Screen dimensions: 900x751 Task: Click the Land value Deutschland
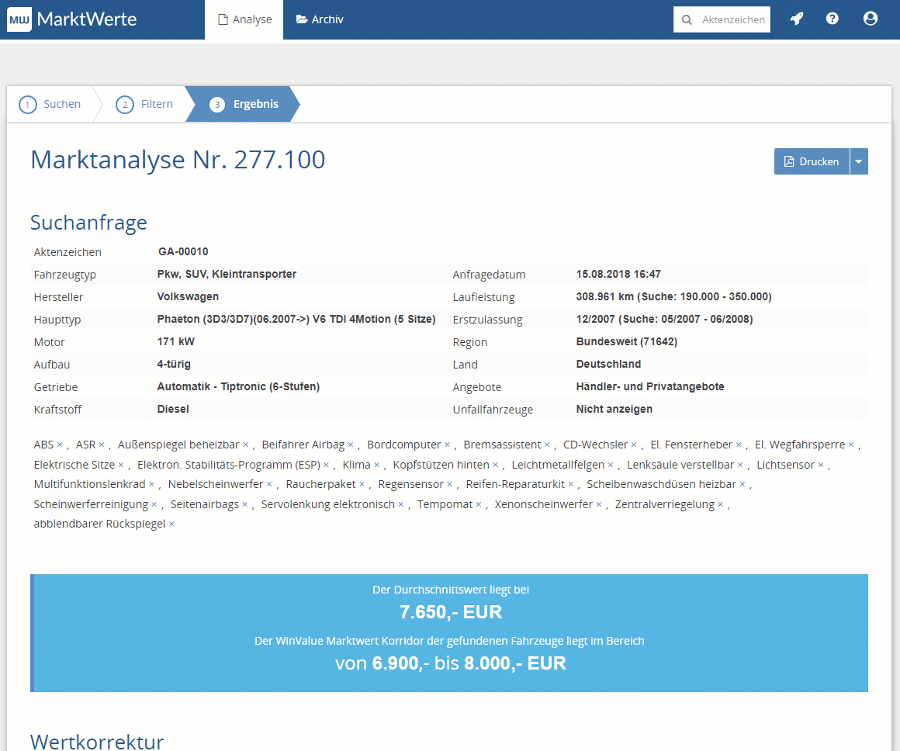(608, 364)
